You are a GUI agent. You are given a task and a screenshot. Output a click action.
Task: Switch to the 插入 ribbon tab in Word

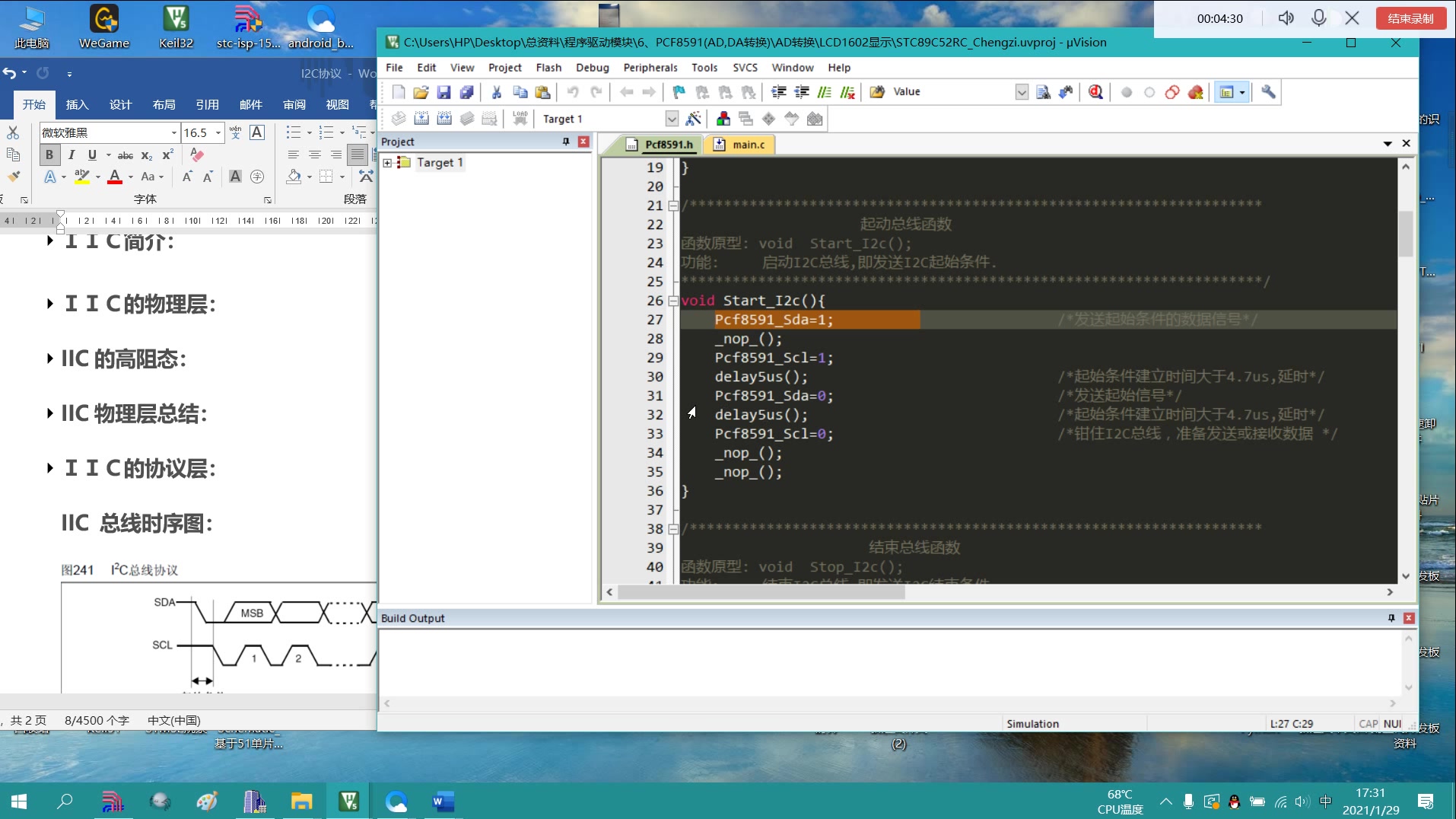pyautogui.click(x=77, y=105)
